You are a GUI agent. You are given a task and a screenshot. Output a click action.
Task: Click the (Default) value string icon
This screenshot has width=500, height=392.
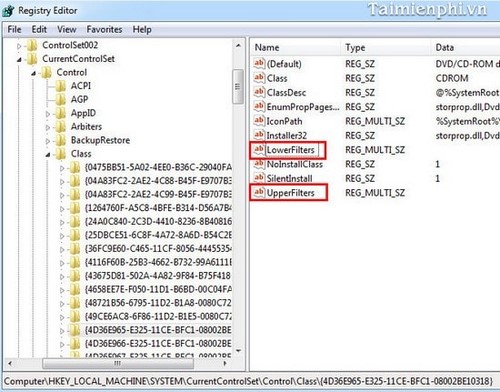(x=259, y=63)
